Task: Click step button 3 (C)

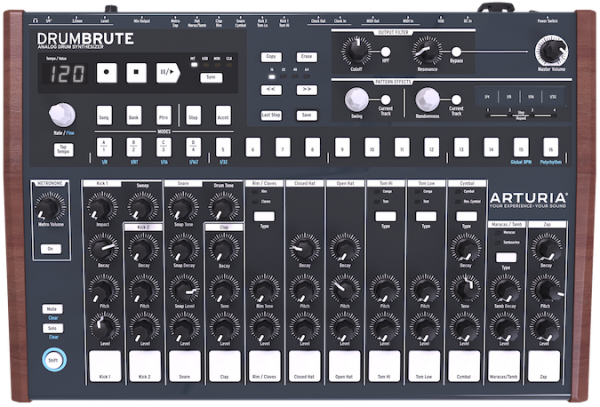Action: coord(163,148)
